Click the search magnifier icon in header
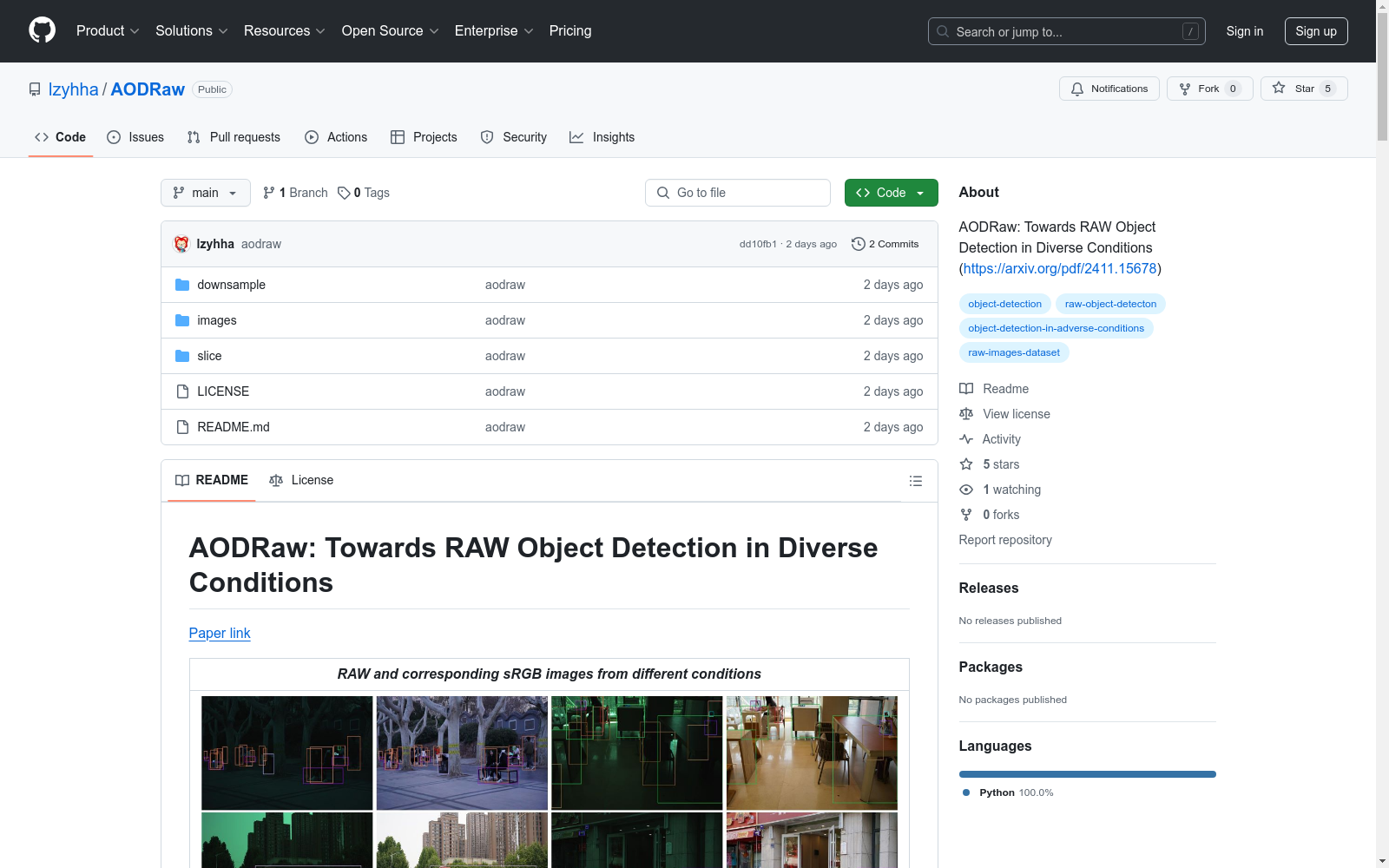Image resolution: width=1389 pixels, height=868 pixels. click(943, 31)
